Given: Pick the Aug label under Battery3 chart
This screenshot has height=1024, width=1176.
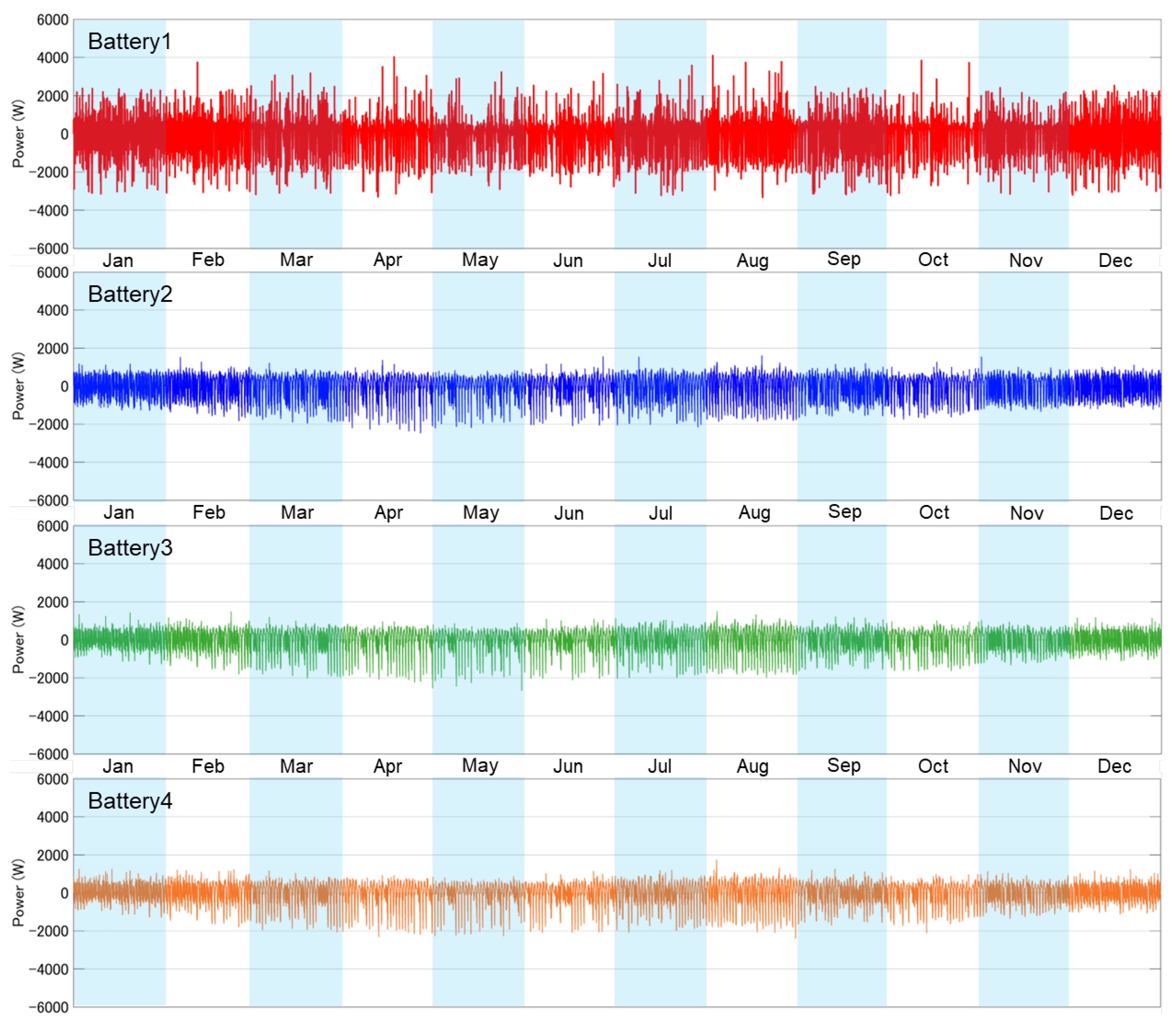Looking at the screenshot, I should [752, 767].
